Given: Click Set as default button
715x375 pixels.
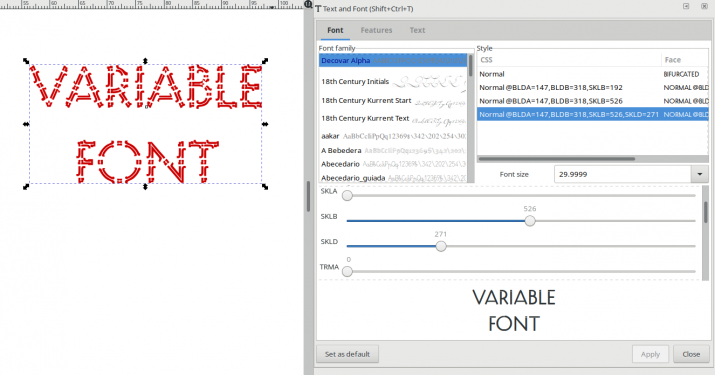Looking at the screenshot, I should click(347, 354).
